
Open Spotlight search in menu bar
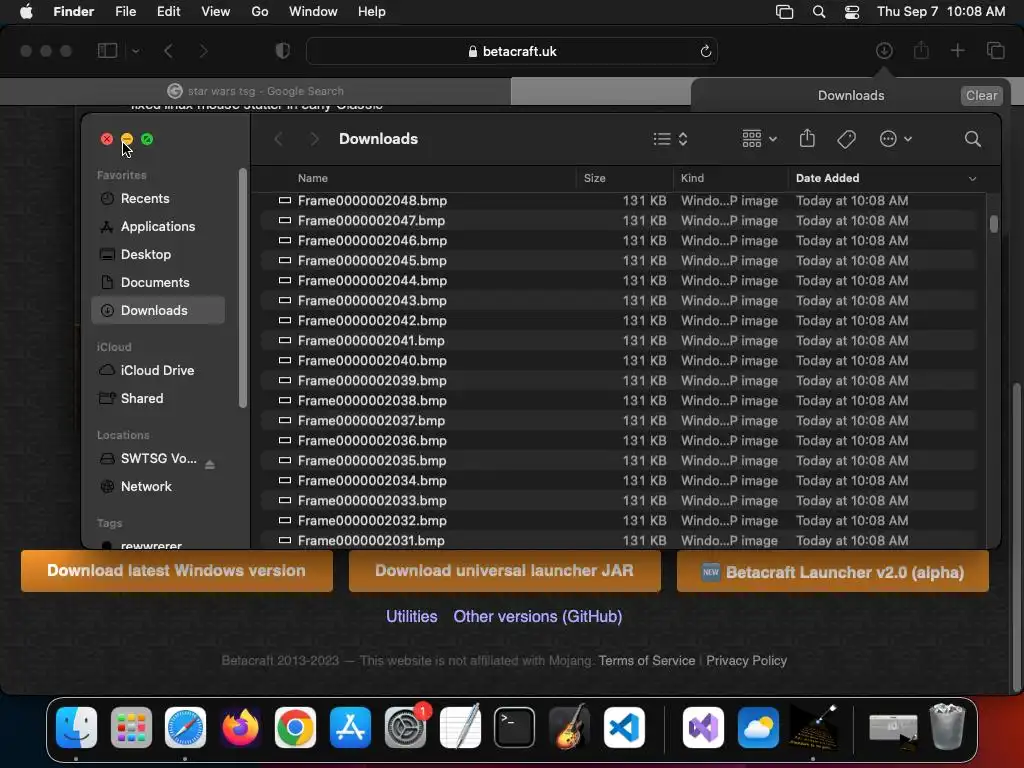click(818, 12)
